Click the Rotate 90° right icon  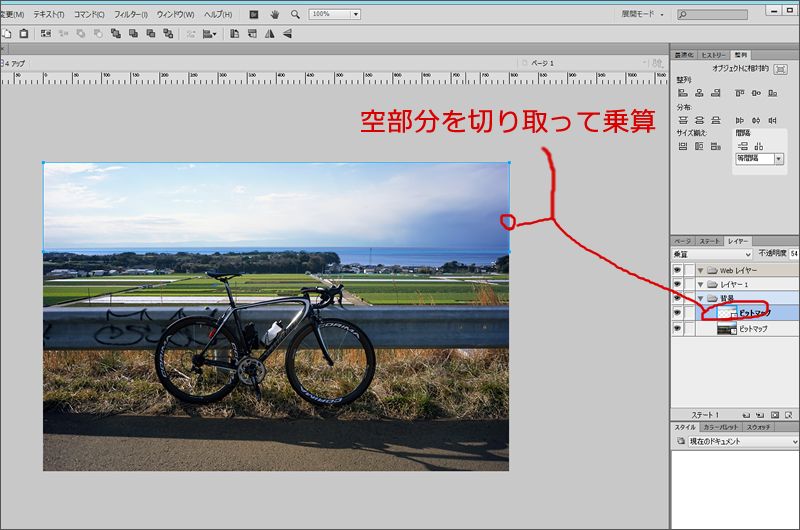[x=252, y=34]
